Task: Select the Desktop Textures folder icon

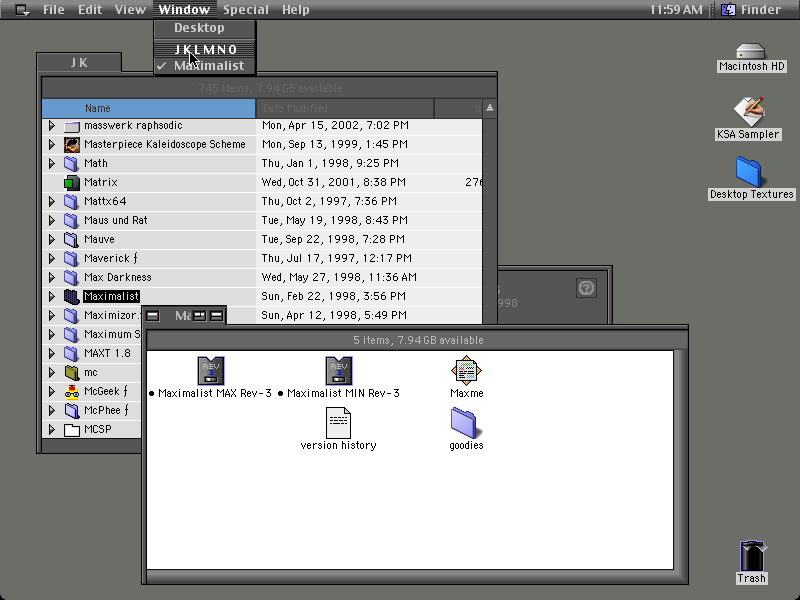Action: click(748, 172)
